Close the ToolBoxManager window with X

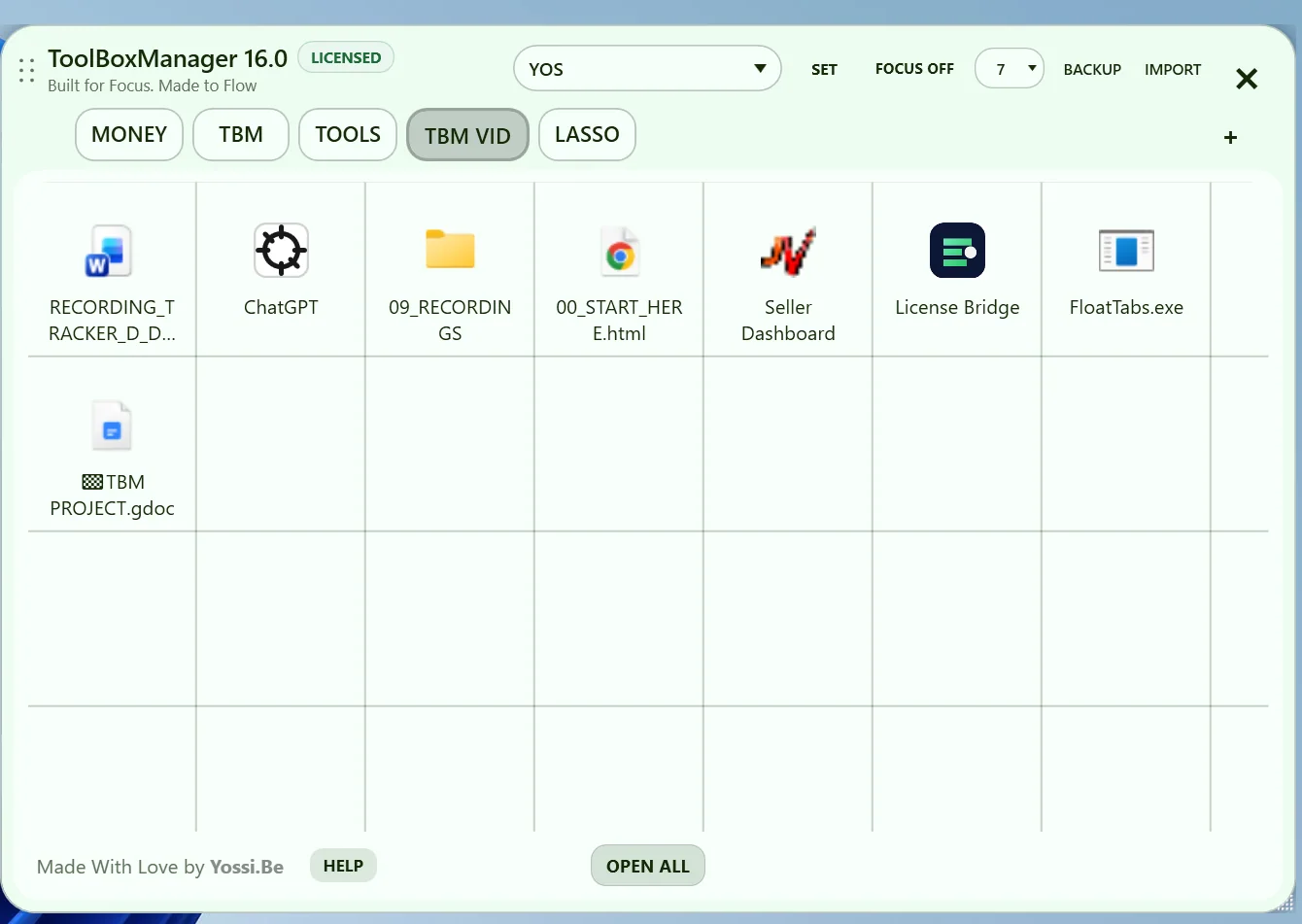pos(1247,79)
